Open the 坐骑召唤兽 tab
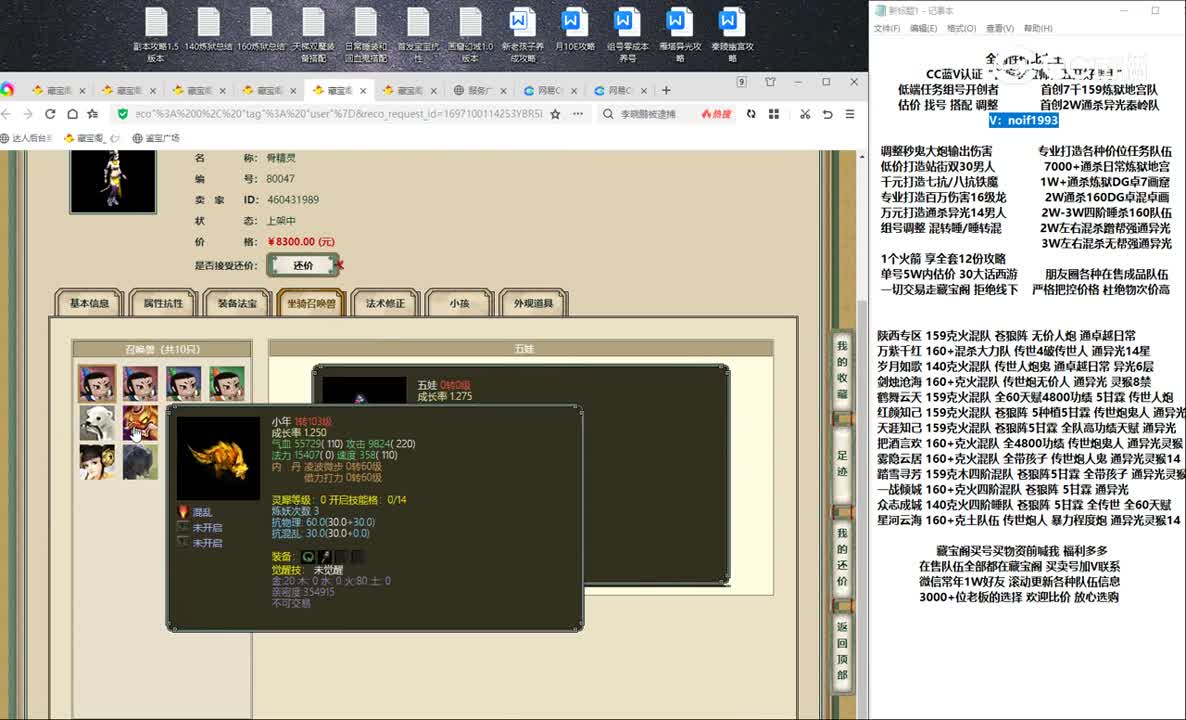The width and height of the screenshot is (1186, 720). (312, 303)
